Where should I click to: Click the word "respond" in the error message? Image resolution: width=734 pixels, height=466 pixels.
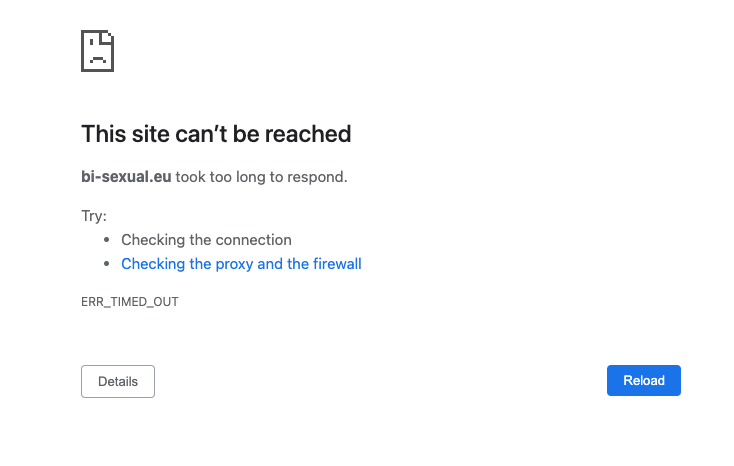tap(318, 177)
